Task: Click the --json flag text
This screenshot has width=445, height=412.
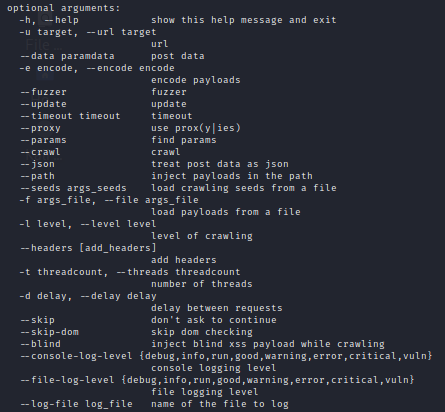Action: coord(37,164)
